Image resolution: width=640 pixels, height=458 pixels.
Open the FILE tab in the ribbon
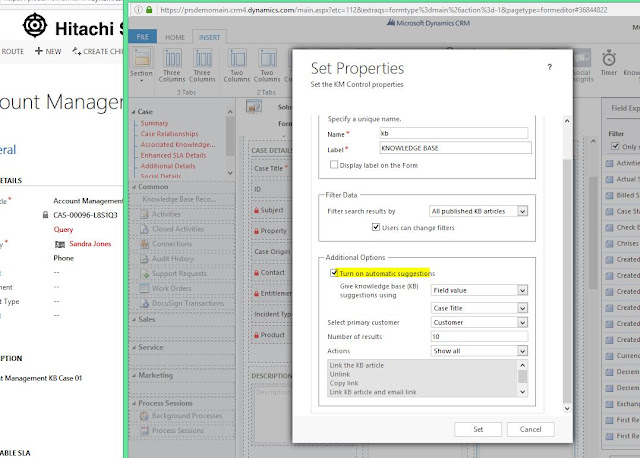pyautogui.click(x=142, y=37)
